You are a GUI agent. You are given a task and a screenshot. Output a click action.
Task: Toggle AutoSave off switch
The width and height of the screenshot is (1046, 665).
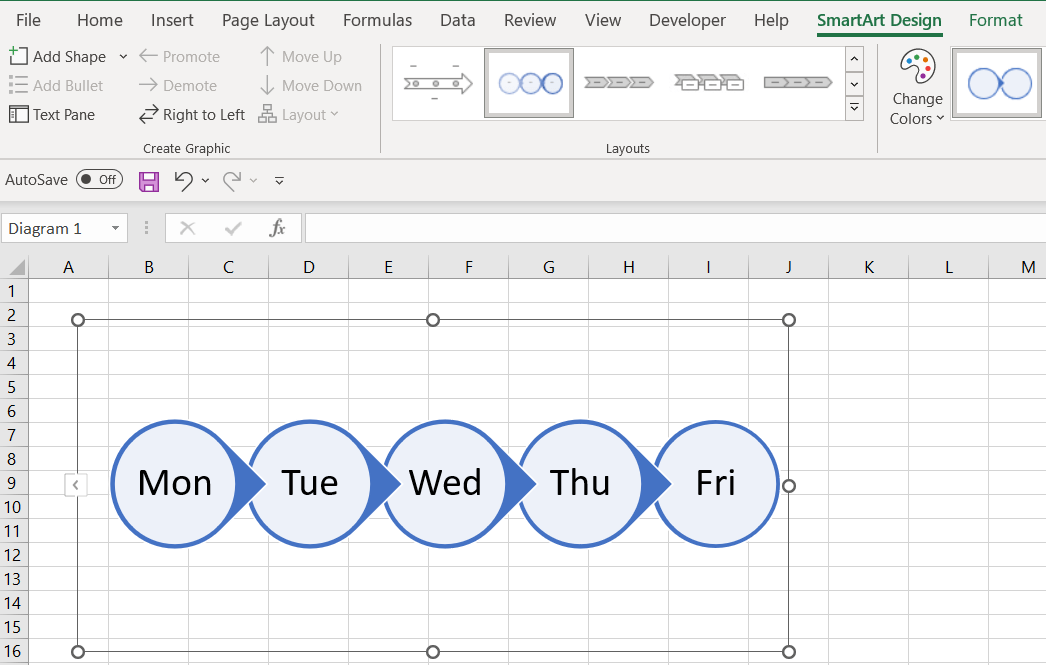[99, 180]
